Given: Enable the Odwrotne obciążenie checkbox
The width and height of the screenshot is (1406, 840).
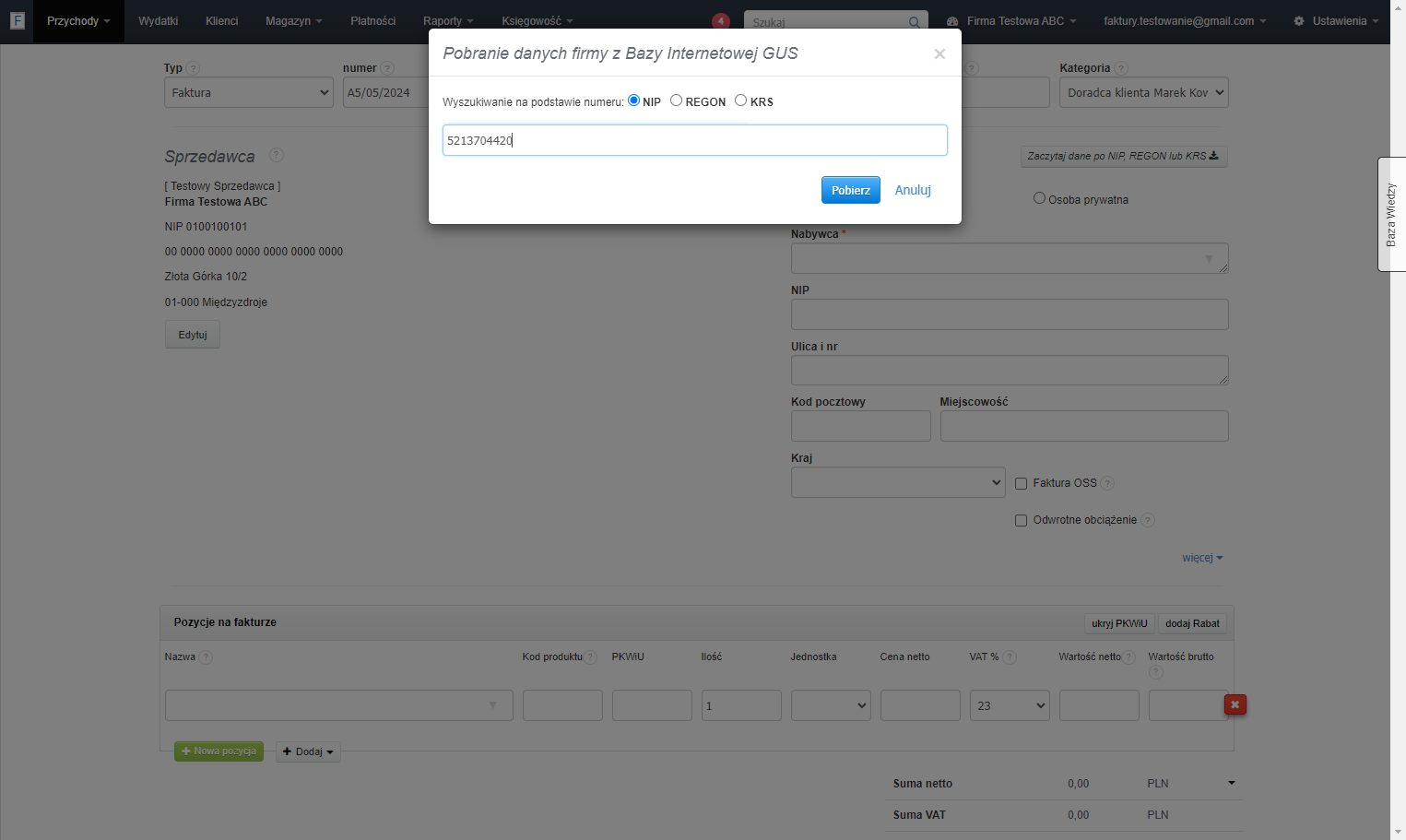Looking at the screenshot, I should pos(1022,521).
